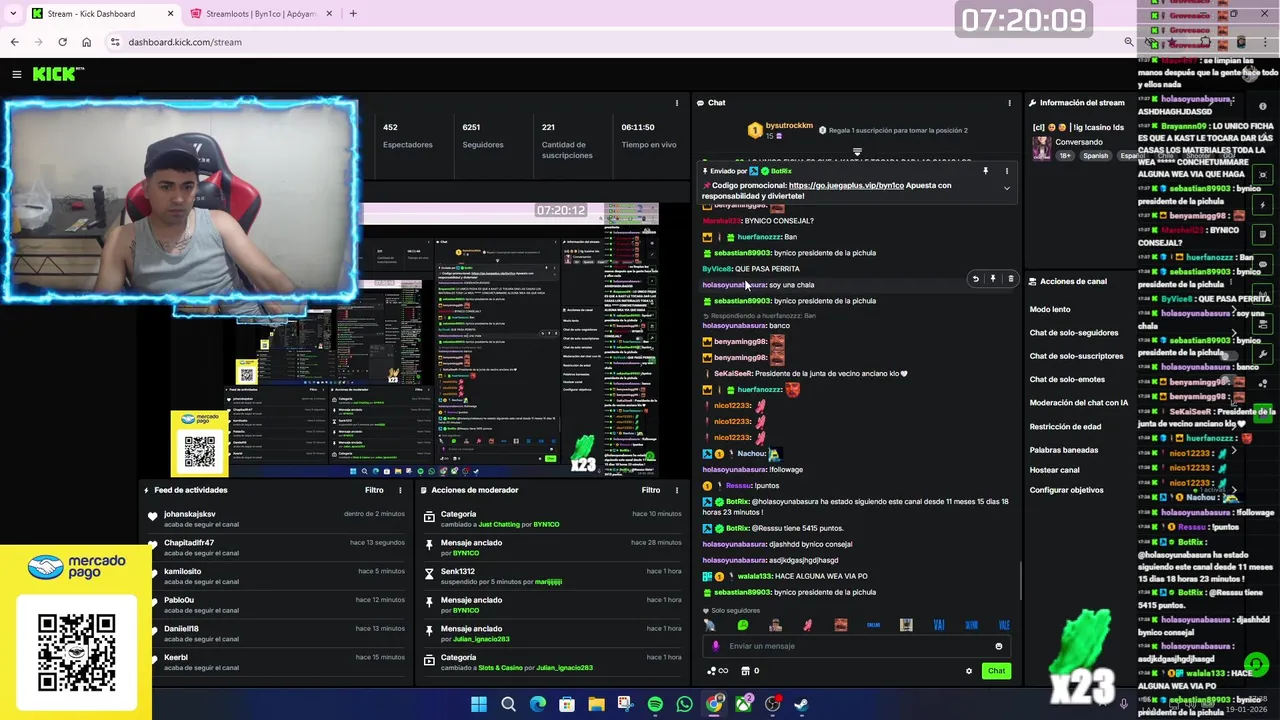The height and width of the screenshot is (720, 1280).
Task: Open Filtro in Feed de actividades
Action: click(374, 490)
